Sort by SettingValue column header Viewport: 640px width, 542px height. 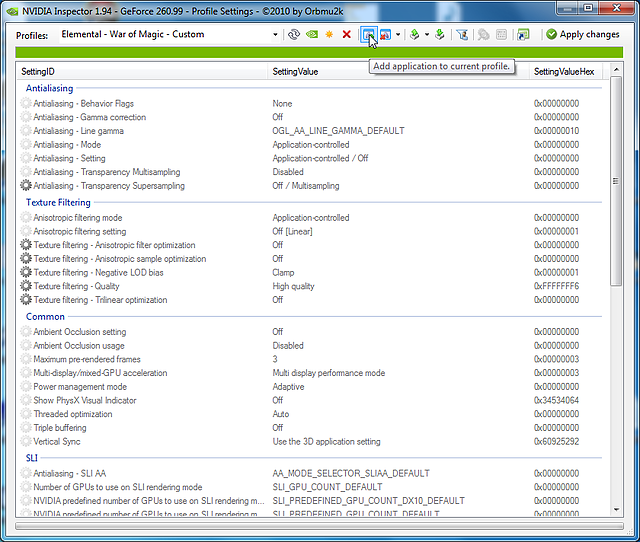pos(398,71)
